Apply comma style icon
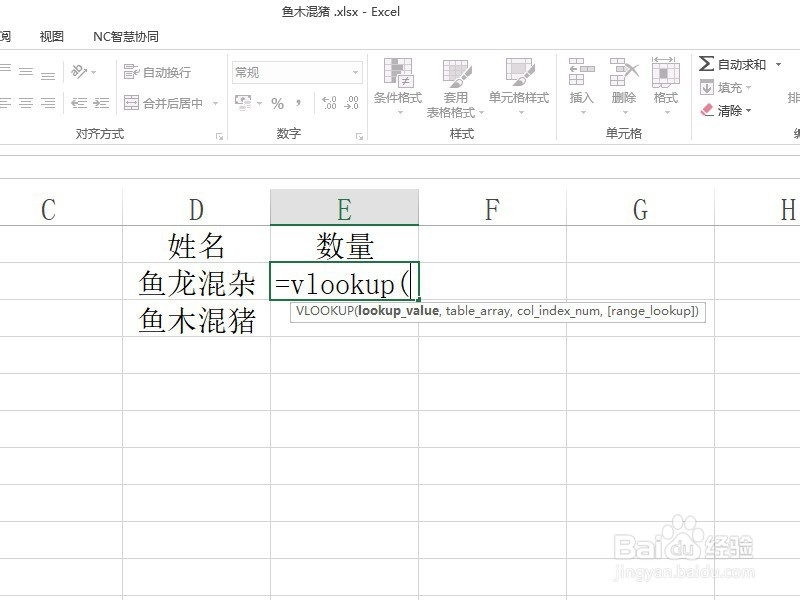The image size is (800, 600). coord(298,104)
